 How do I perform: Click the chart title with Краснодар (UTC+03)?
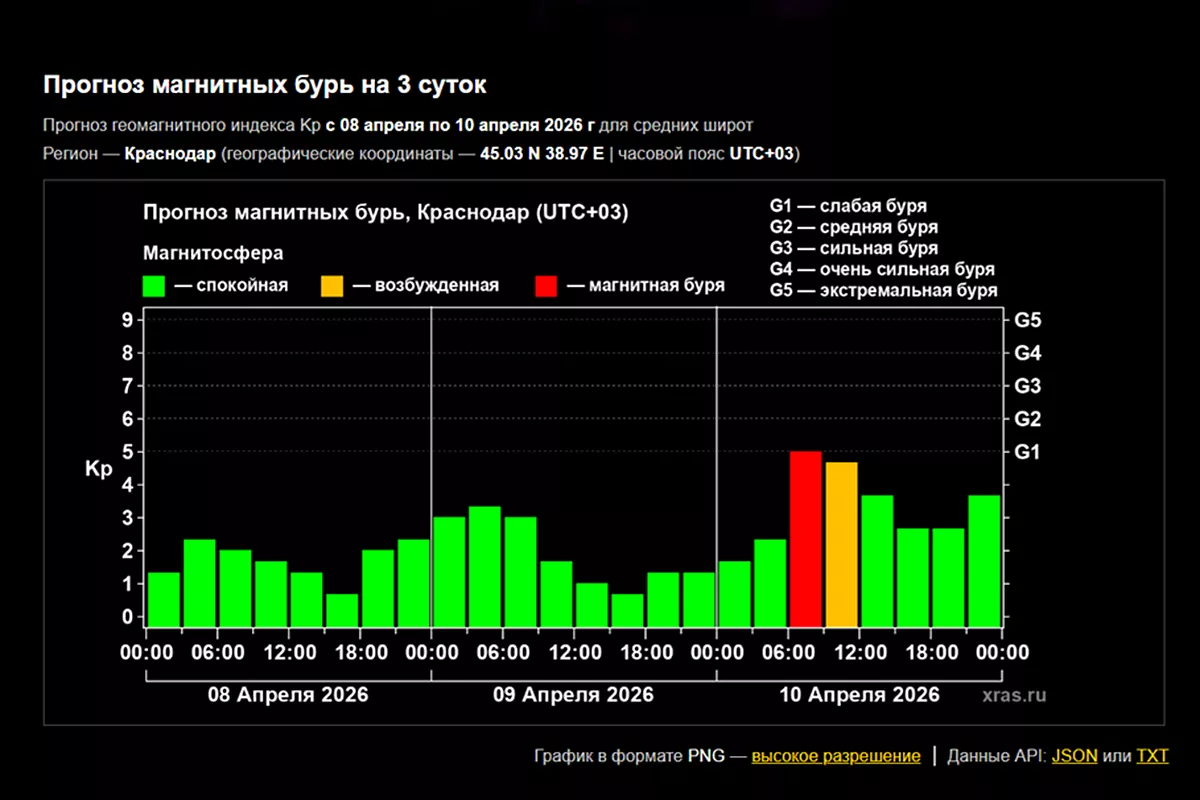click(x=385, y=213)
